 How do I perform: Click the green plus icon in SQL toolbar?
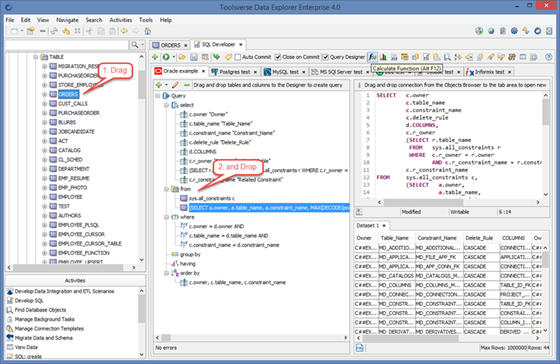pyautogui.click(x=155, y=57)
